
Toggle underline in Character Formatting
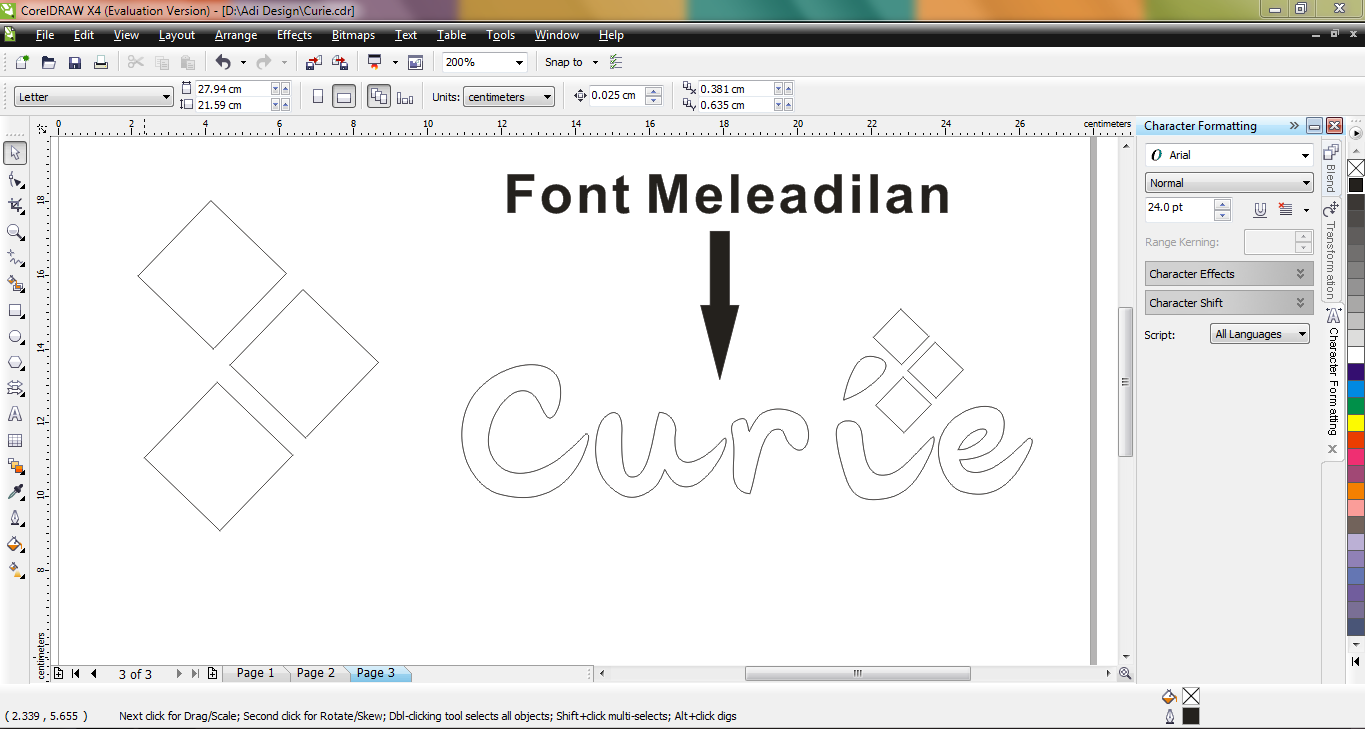coord(1260,210)
